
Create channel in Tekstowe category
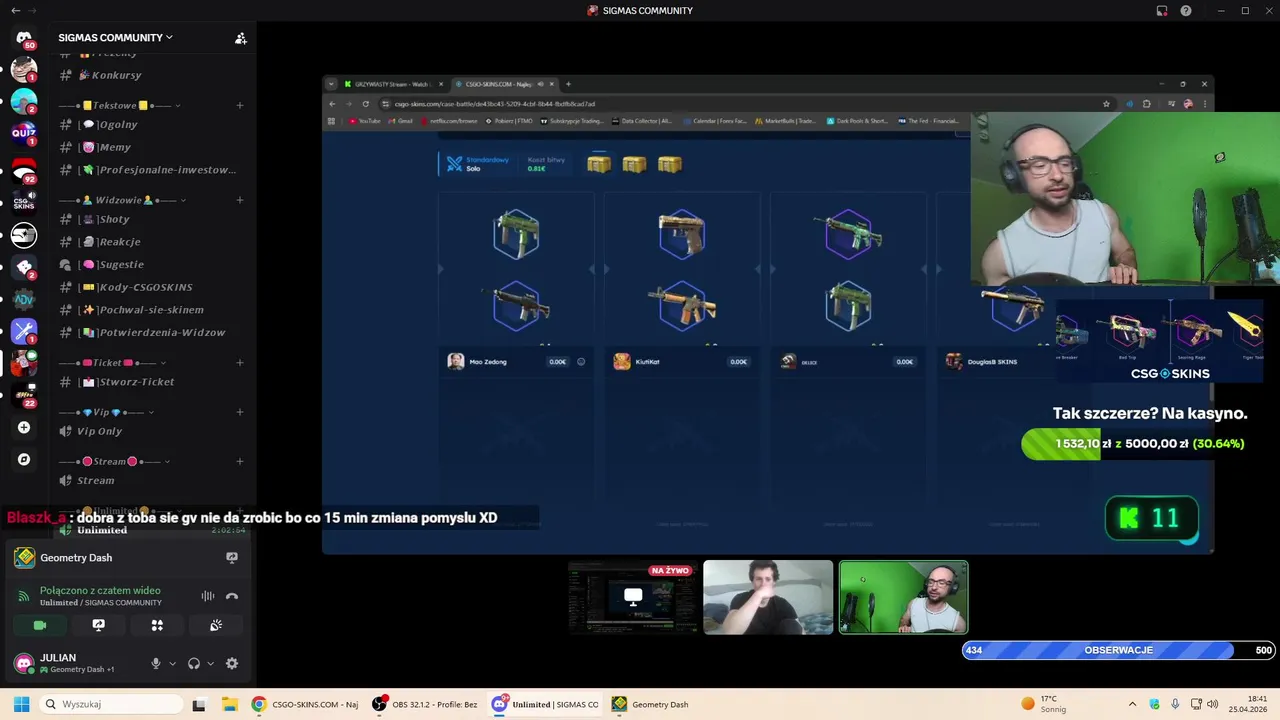240,105
